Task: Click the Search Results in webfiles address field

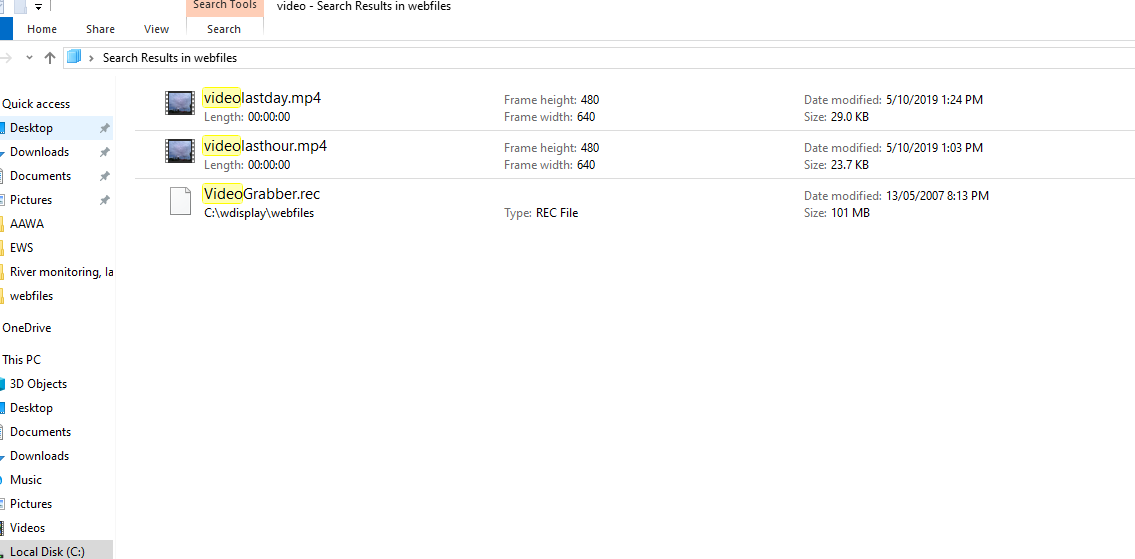Action: [x=599, y=58]
